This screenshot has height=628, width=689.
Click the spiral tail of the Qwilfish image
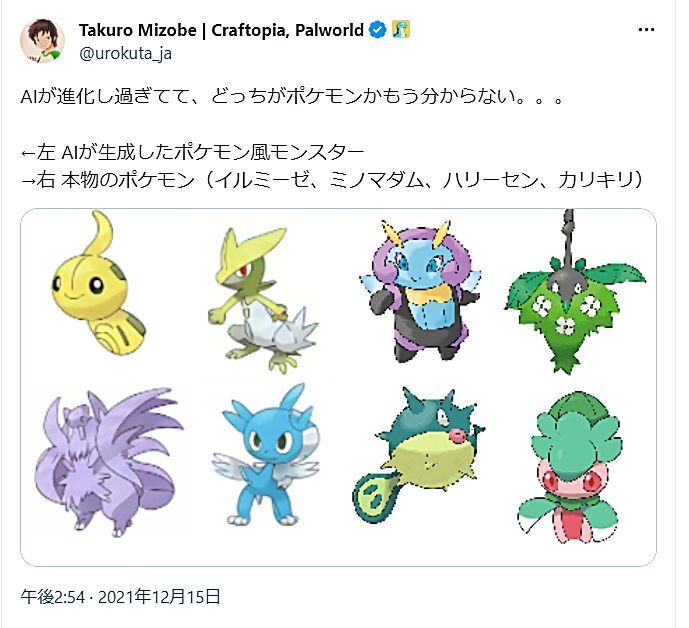pyautogui.click(x=376, y=497)
